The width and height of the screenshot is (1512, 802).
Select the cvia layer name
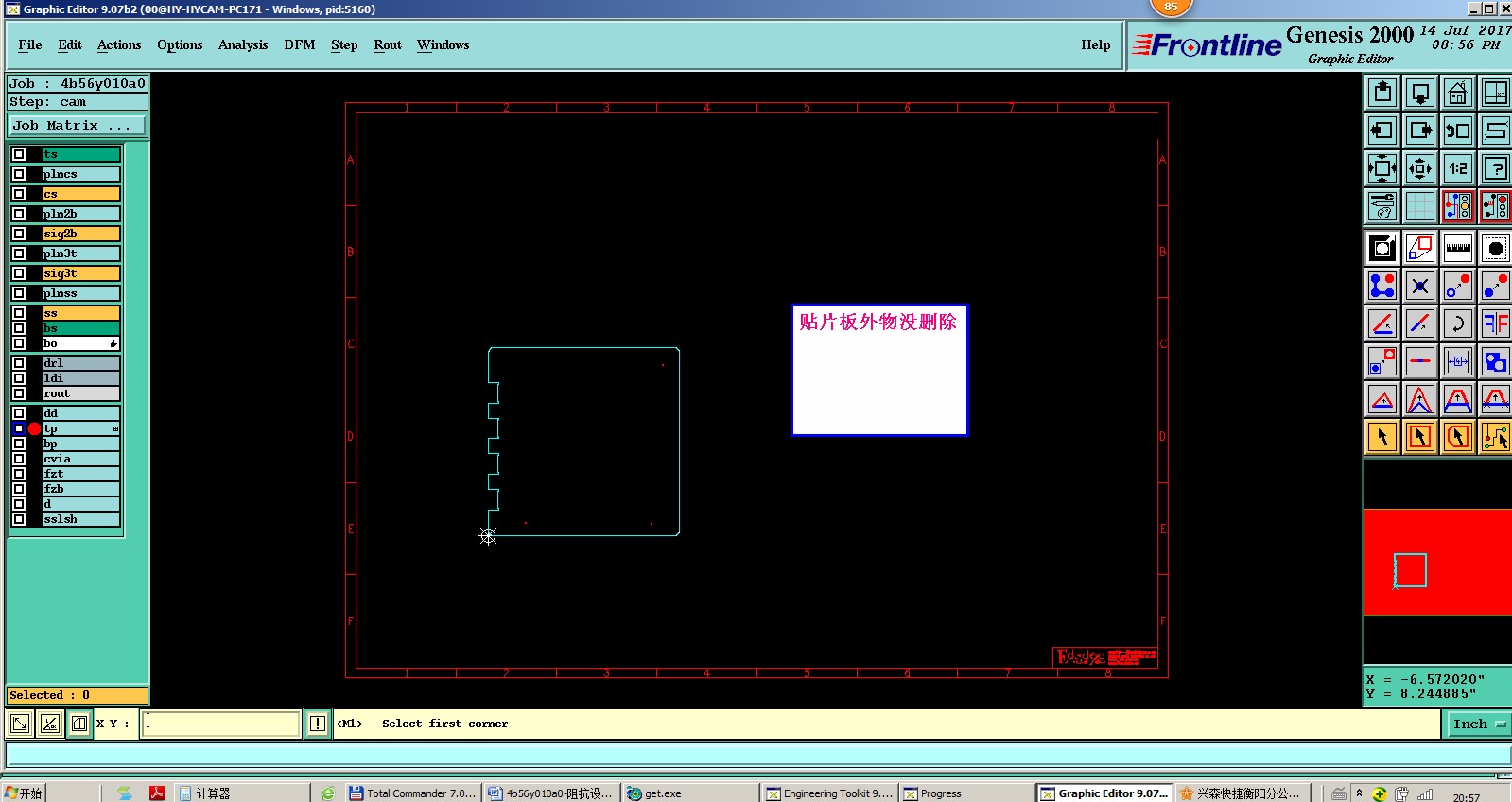coord(81,459)
